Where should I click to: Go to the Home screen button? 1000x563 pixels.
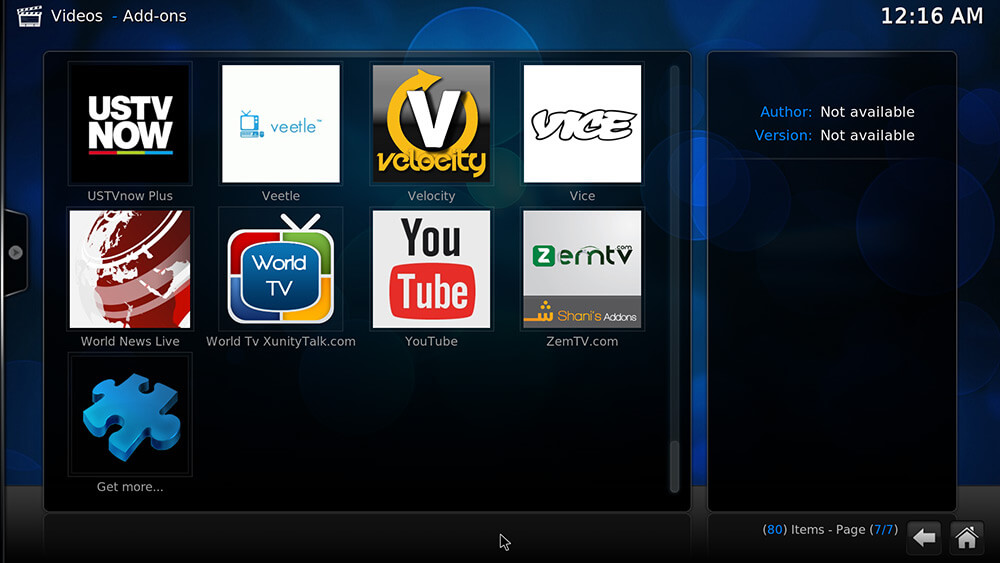coord(966,538)
